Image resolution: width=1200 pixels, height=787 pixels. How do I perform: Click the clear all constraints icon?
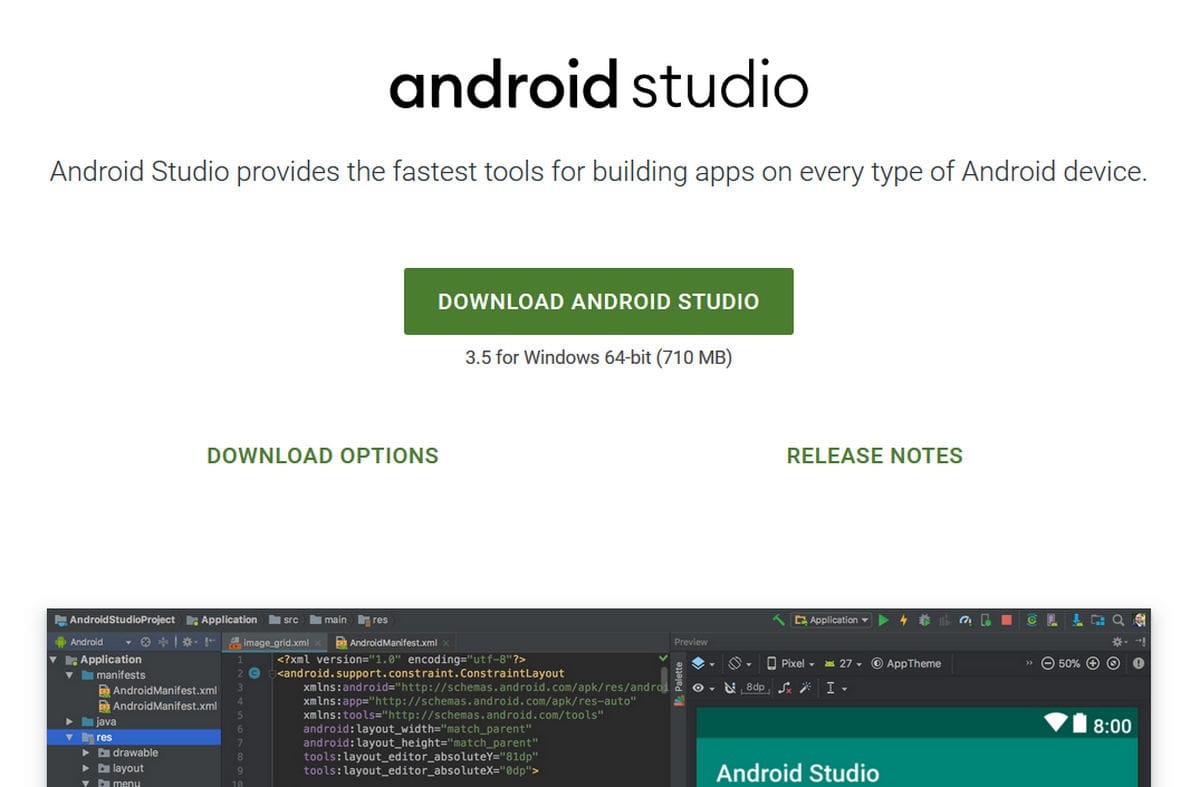(785, 688)
